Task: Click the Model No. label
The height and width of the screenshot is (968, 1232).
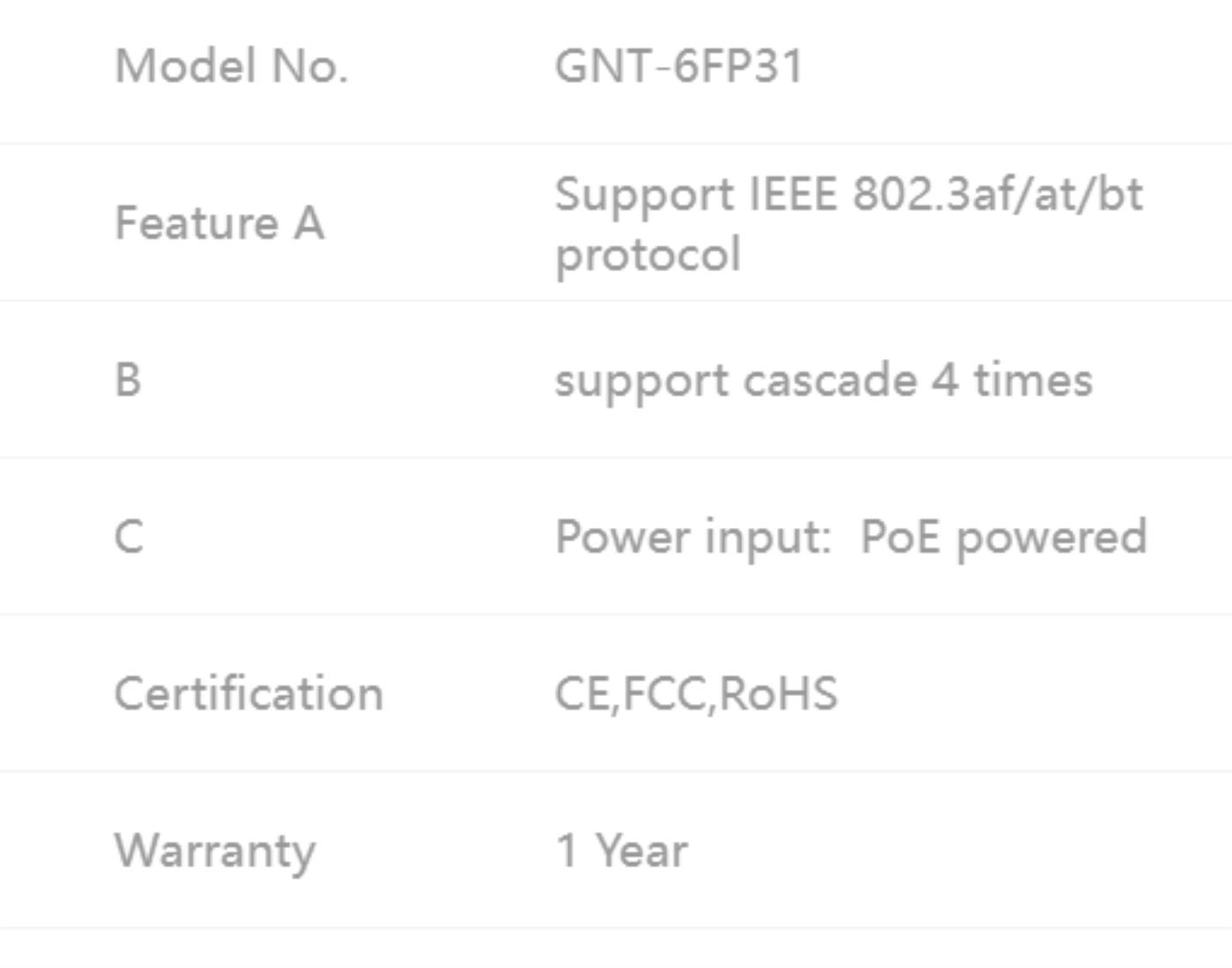Action: [x=231, y=66]
